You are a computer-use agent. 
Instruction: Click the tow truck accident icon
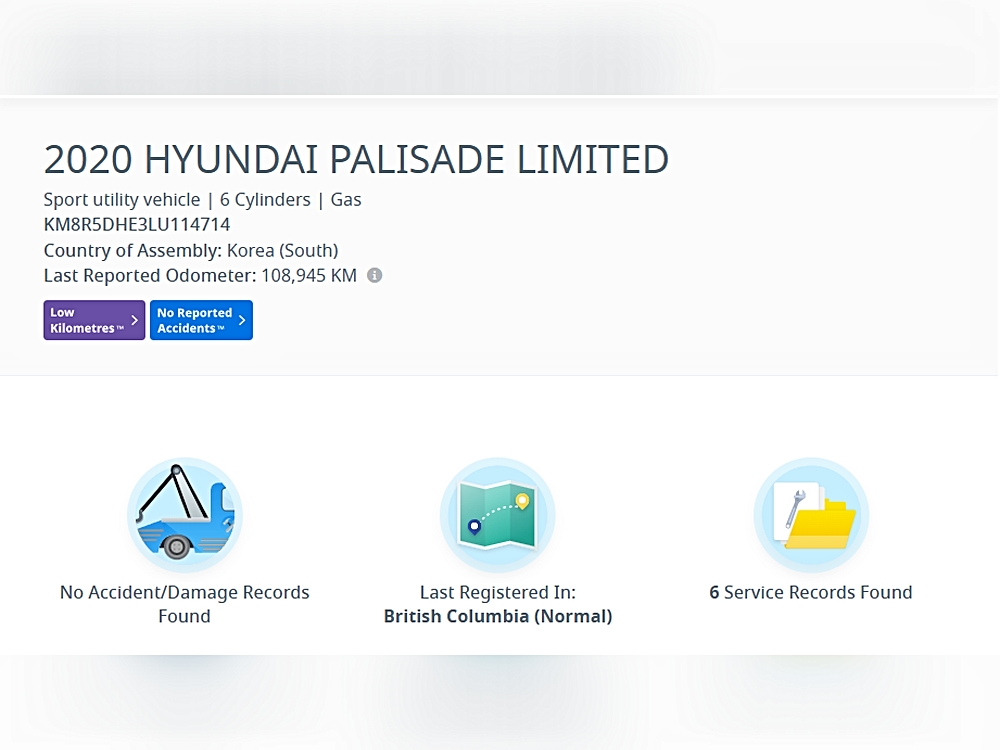pyautogui.click(x=185, y=516)
